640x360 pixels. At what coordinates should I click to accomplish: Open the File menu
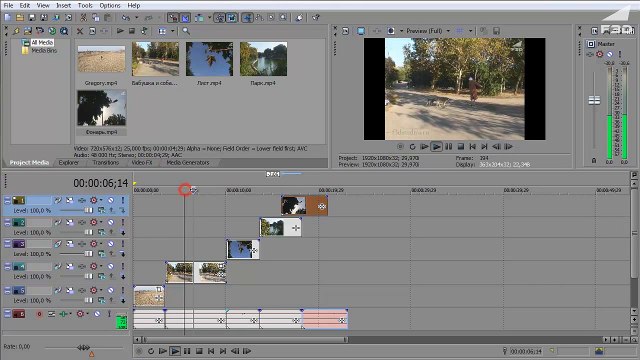[x=8, y=5]
